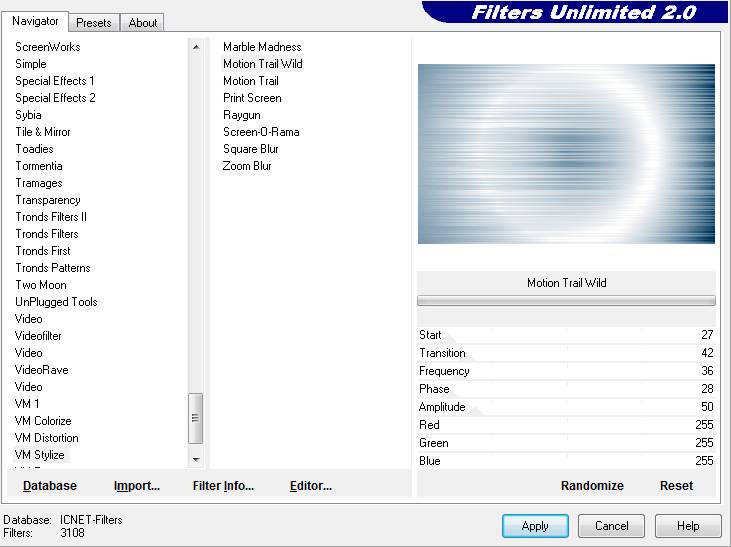Show Filter Info...
Viewport: 731px width, 547px height.
point(223,485)
